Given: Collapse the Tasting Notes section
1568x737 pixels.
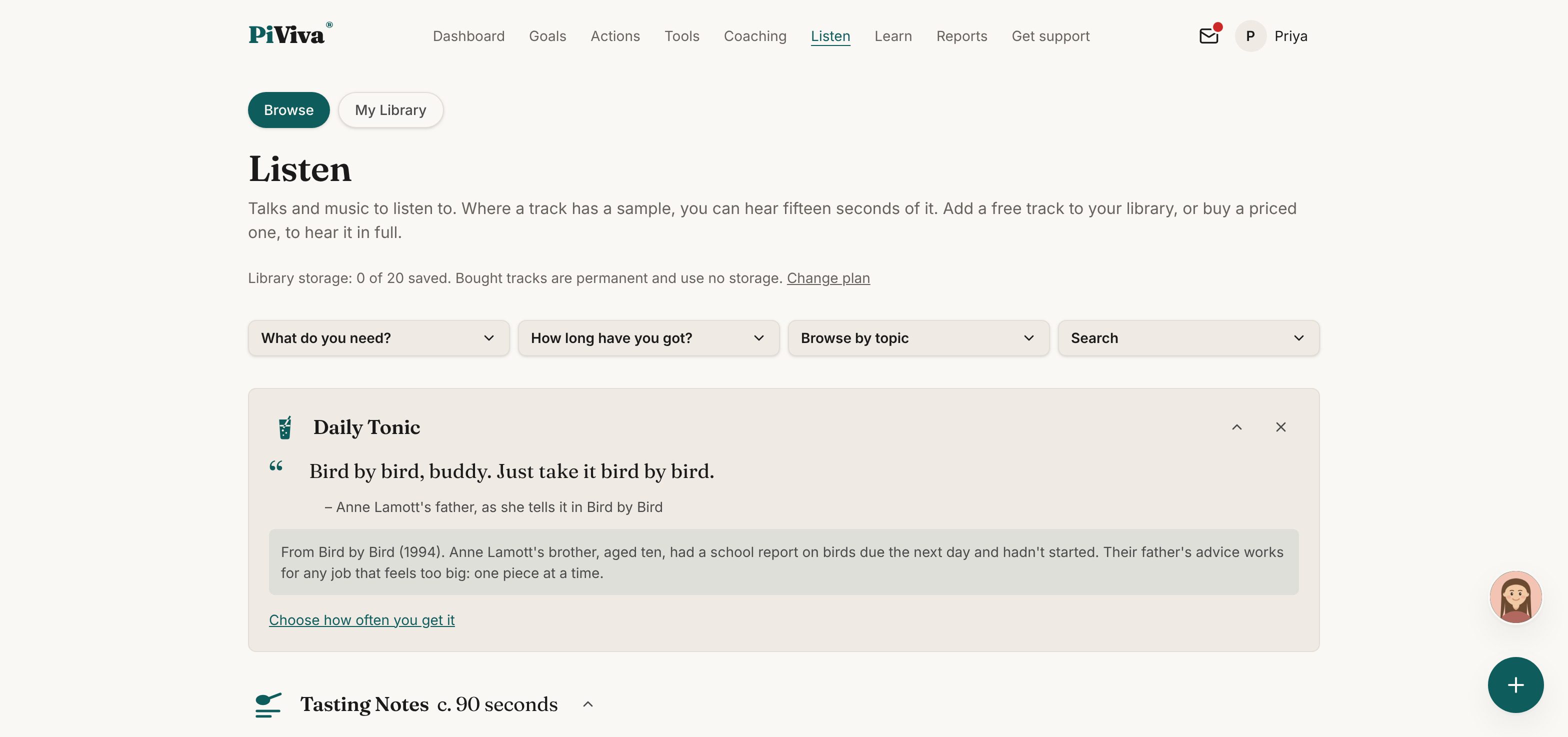Looking at the screenshot, I should pos(587,704).
